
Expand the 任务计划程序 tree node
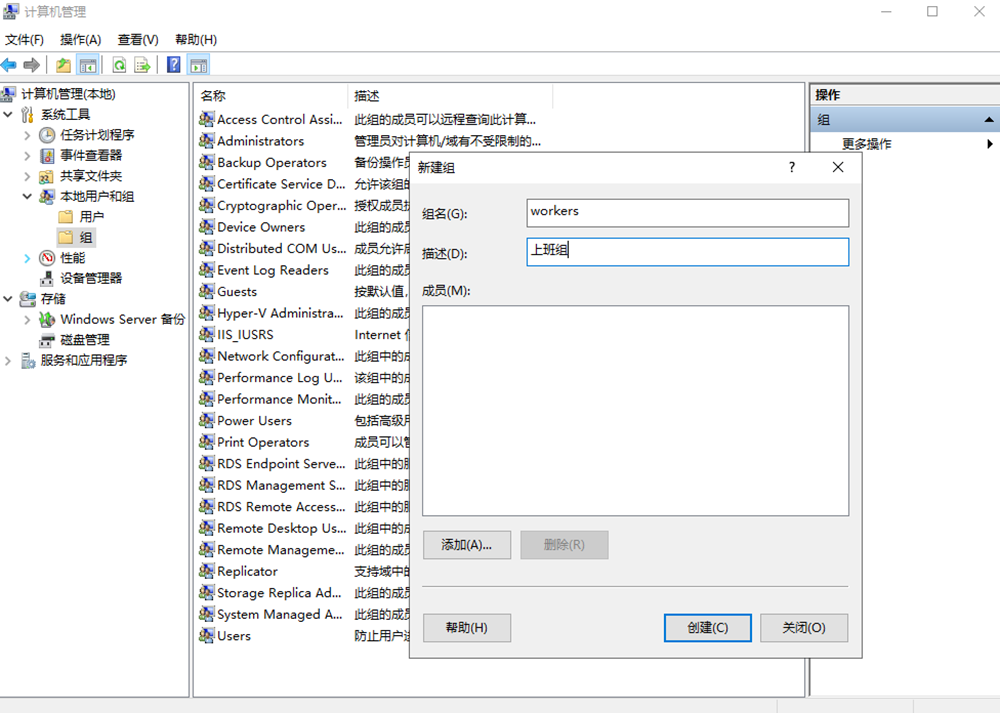click(x=27, y=135)
